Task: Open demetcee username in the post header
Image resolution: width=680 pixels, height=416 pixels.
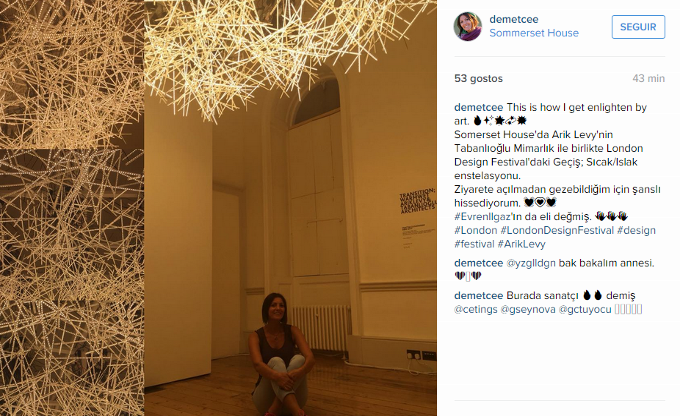Action: (x=514, y=20)
